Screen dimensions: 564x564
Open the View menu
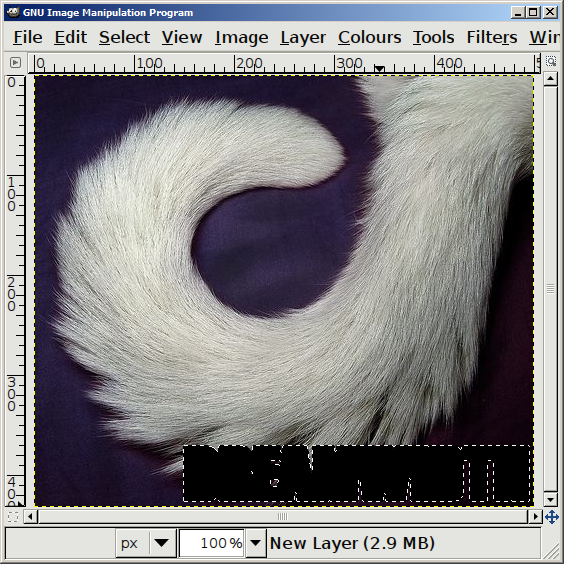click(x=182, y=37)
